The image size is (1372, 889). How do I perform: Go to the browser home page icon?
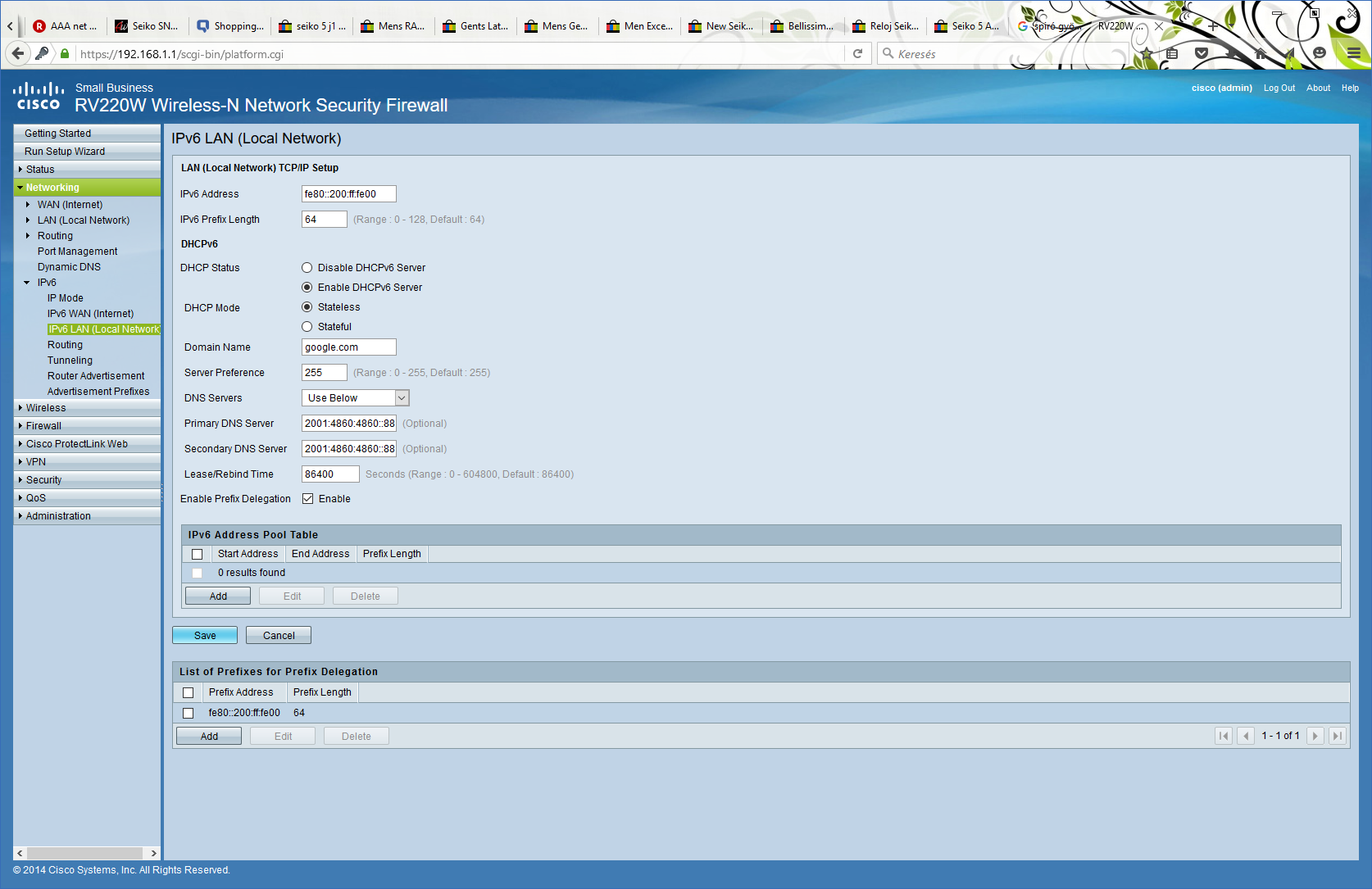pos(1261,54)
